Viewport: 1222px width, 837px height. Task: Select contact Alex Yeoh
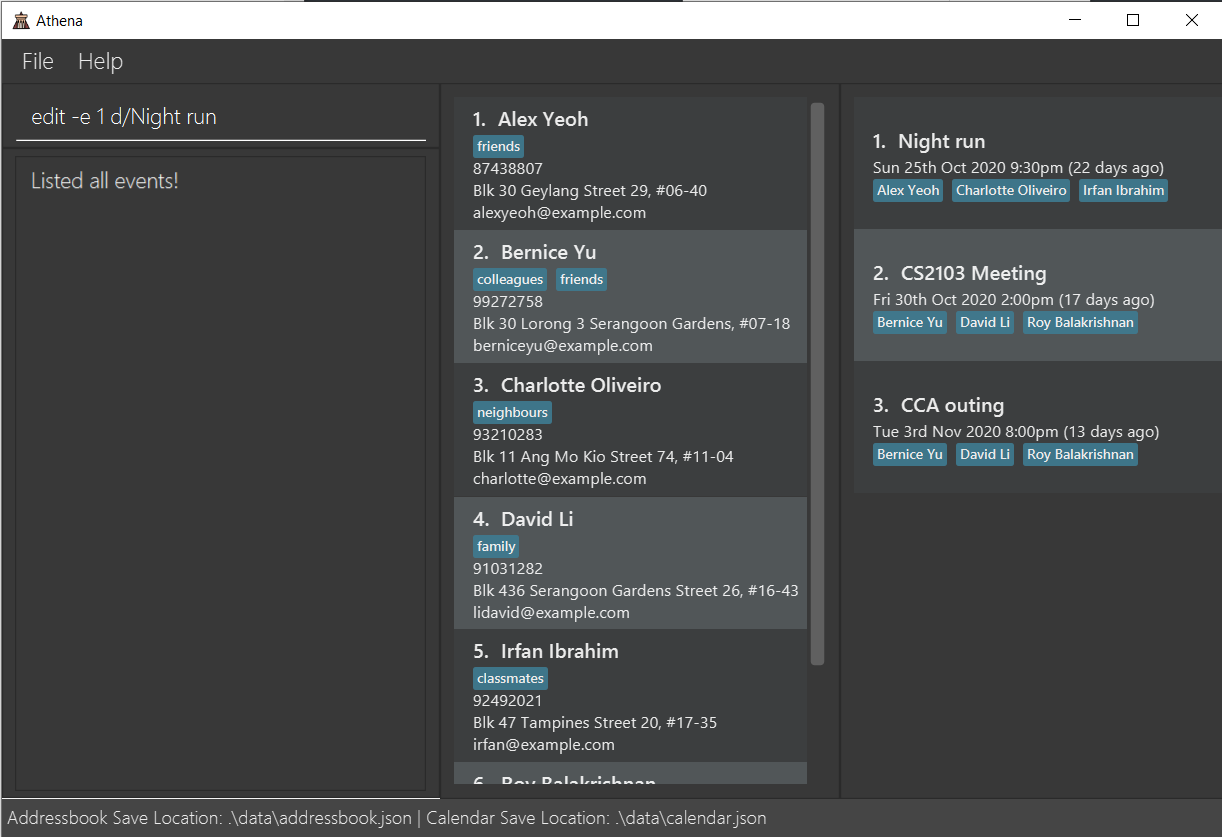pyautogui.click(x=630, y=164)
